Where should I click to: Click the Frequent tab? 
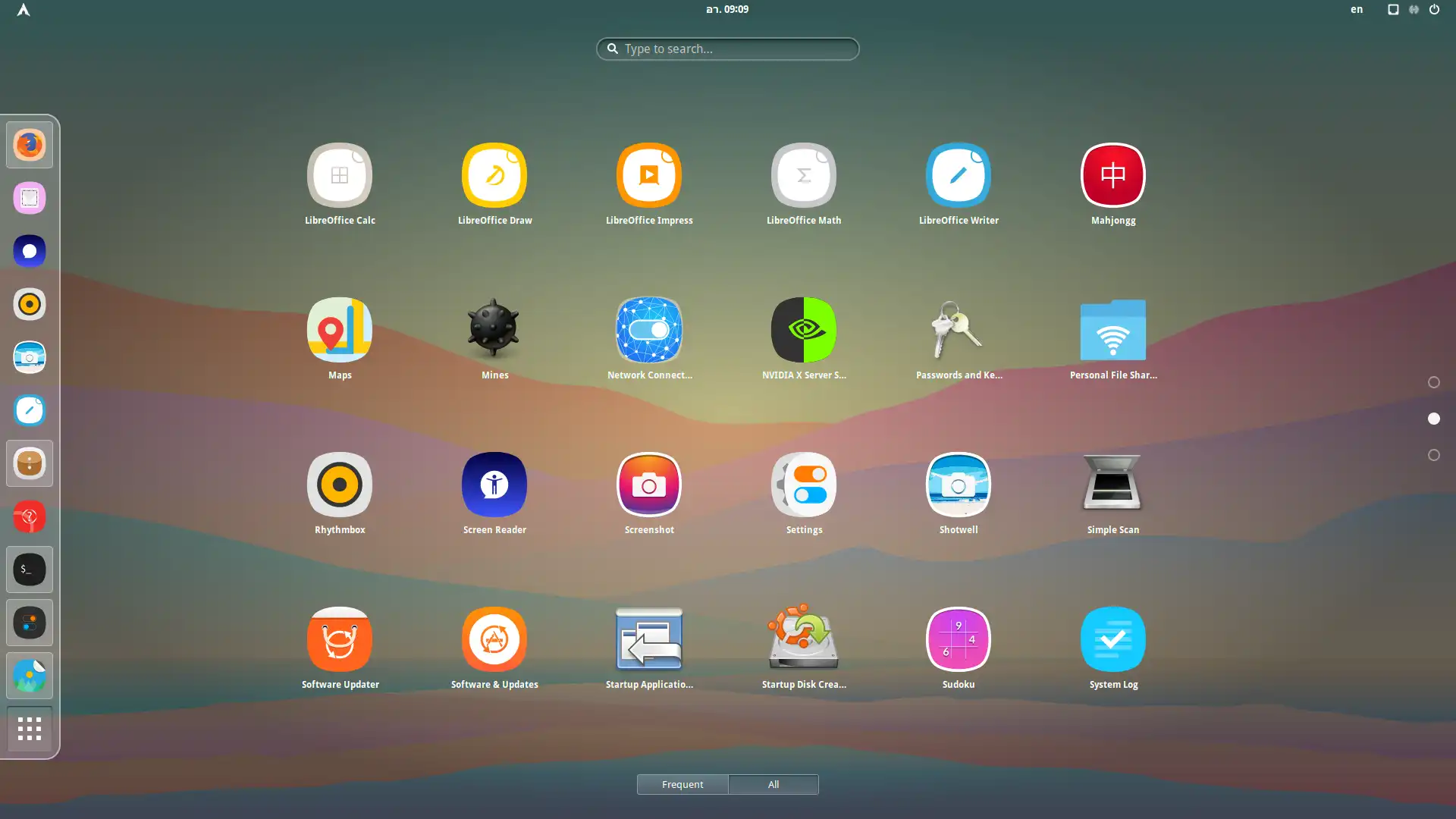click(x=682, y=784)
